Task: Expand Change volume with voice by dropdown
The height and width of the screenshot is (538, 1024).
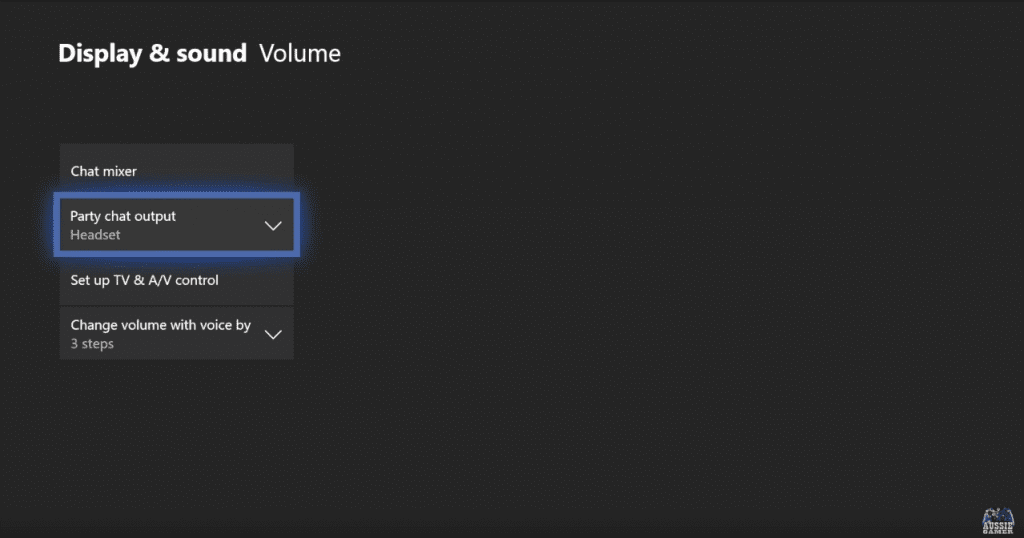Action: (x=176, y=334)
